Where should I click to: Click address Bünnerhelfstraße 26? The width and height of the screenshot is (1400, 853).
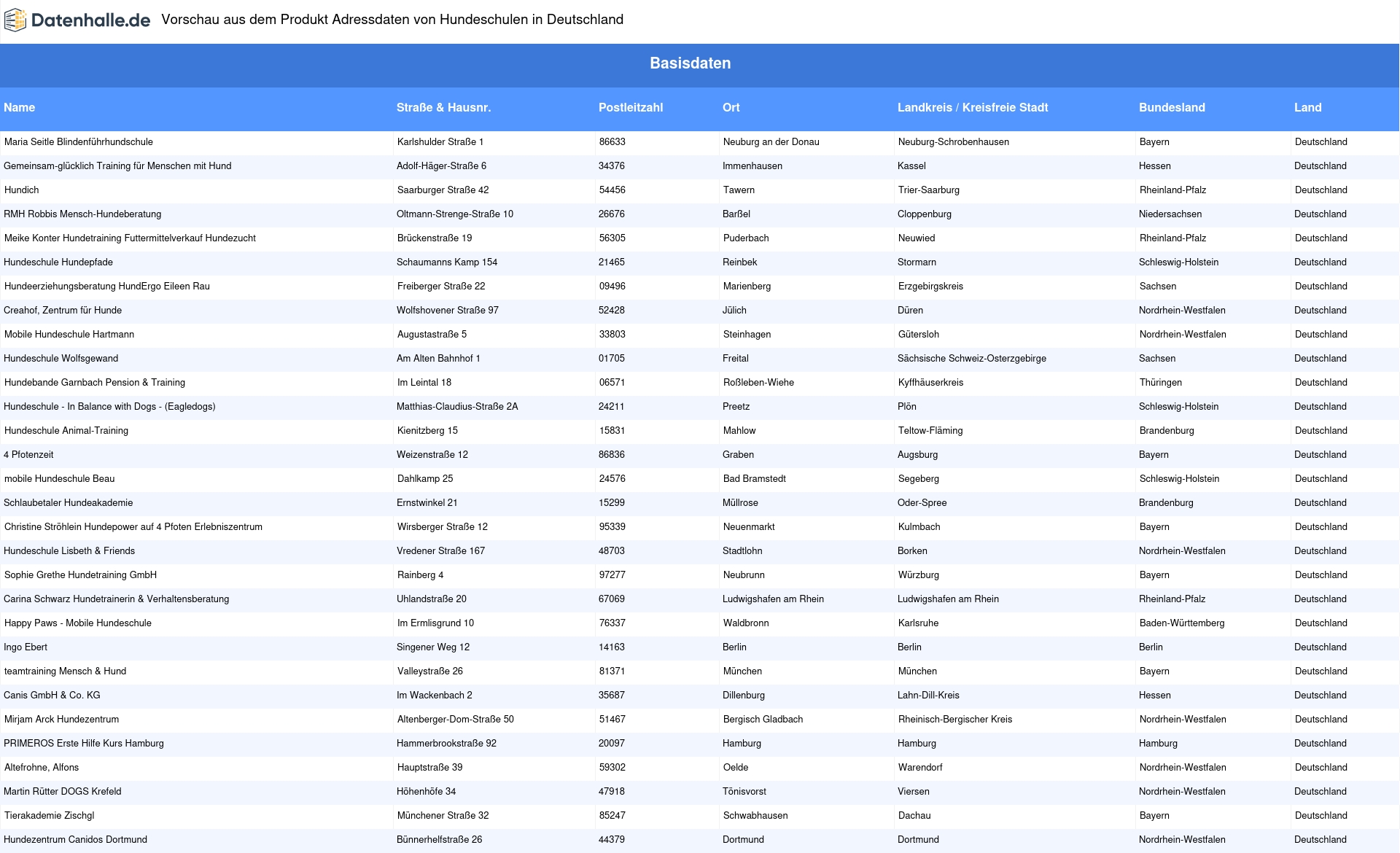click(x=439, y=840)
